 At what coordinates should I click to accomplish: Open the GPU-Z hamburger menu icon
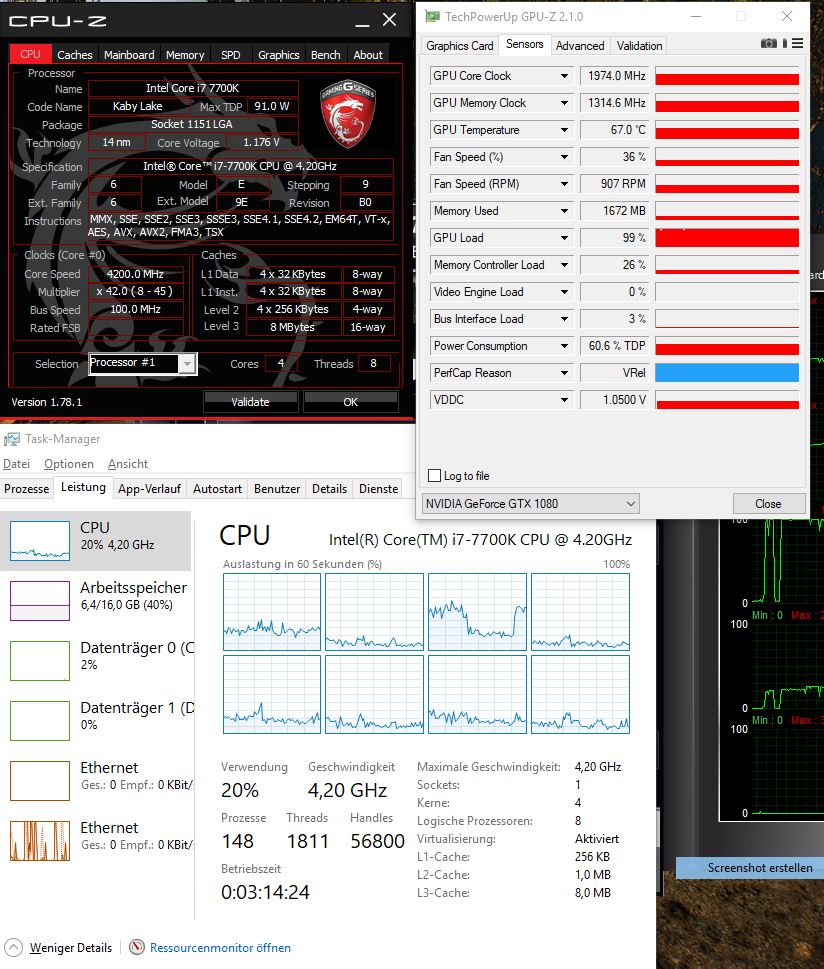[x=797, y=43]
